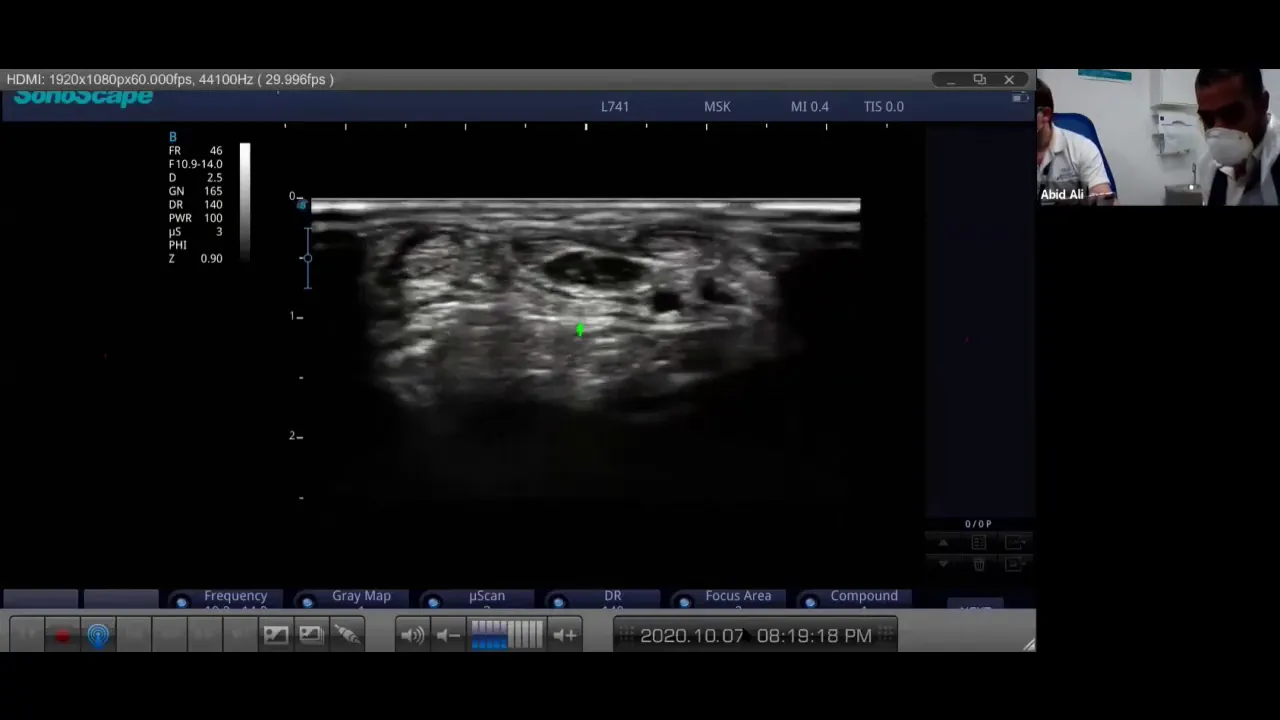Click the 0/0P clip page counter
The width and height of the screenshot is (1280, 720).
tap(978, 524)
